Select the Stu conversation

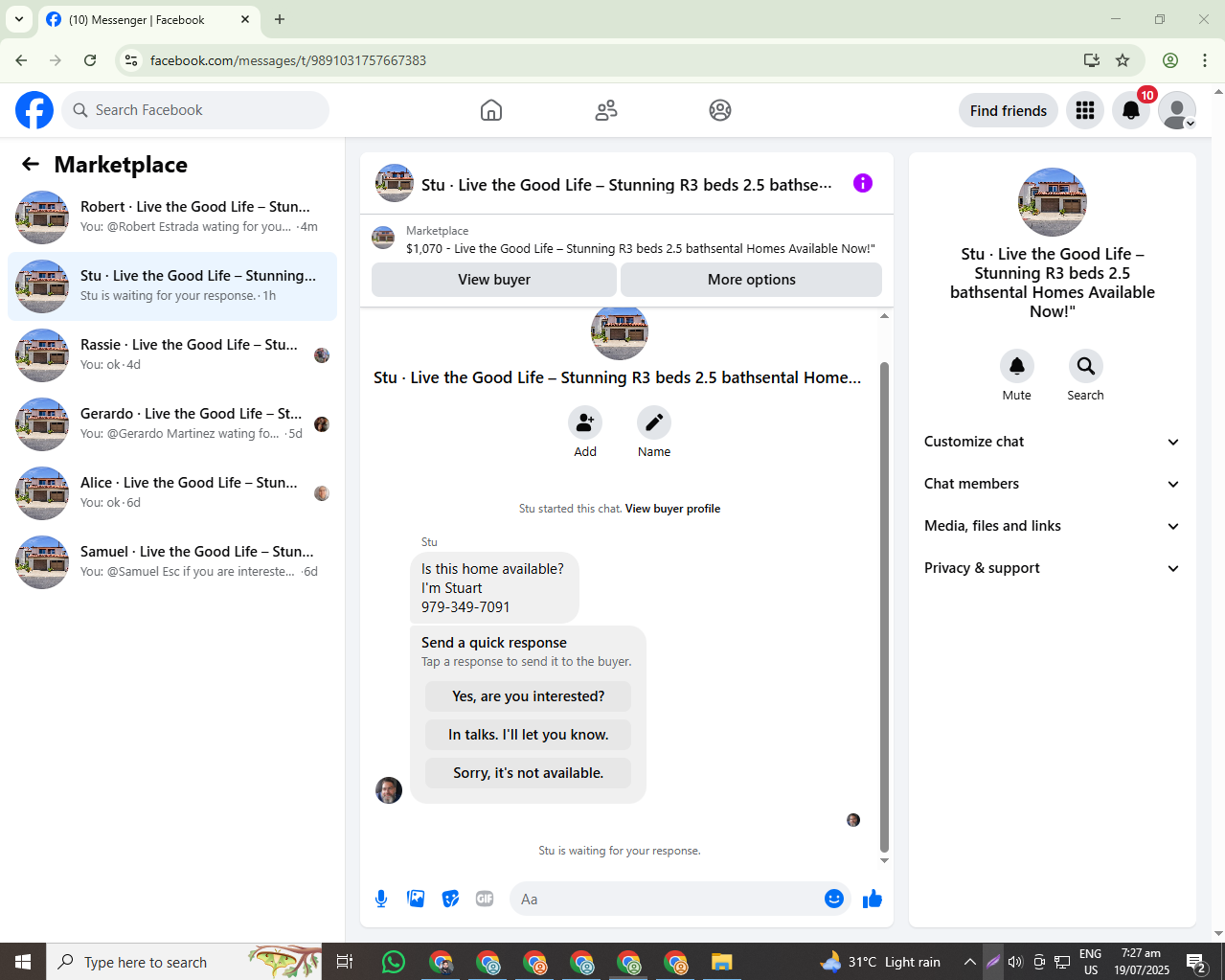click(172, 286)
